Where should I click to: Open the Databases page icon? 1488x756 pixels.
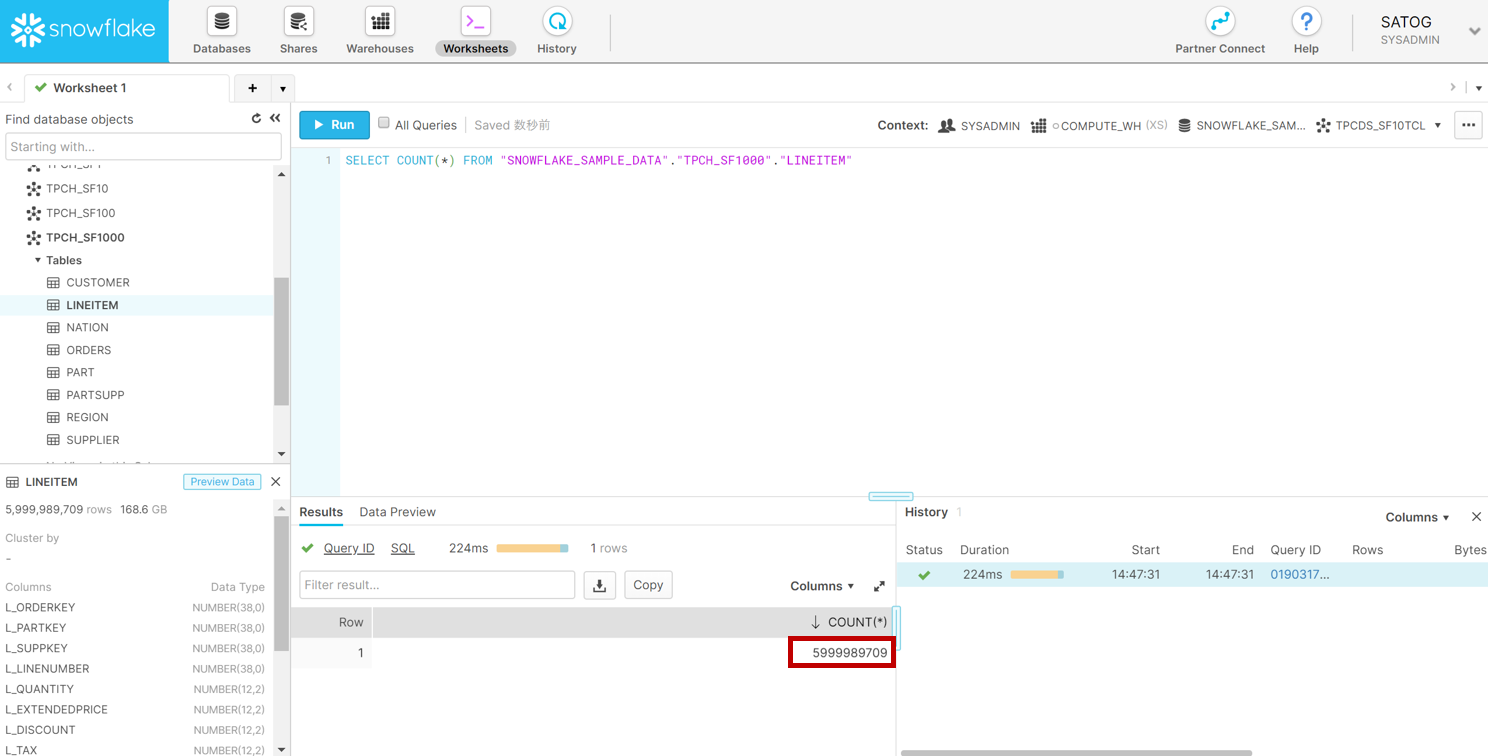click(222, 21)
